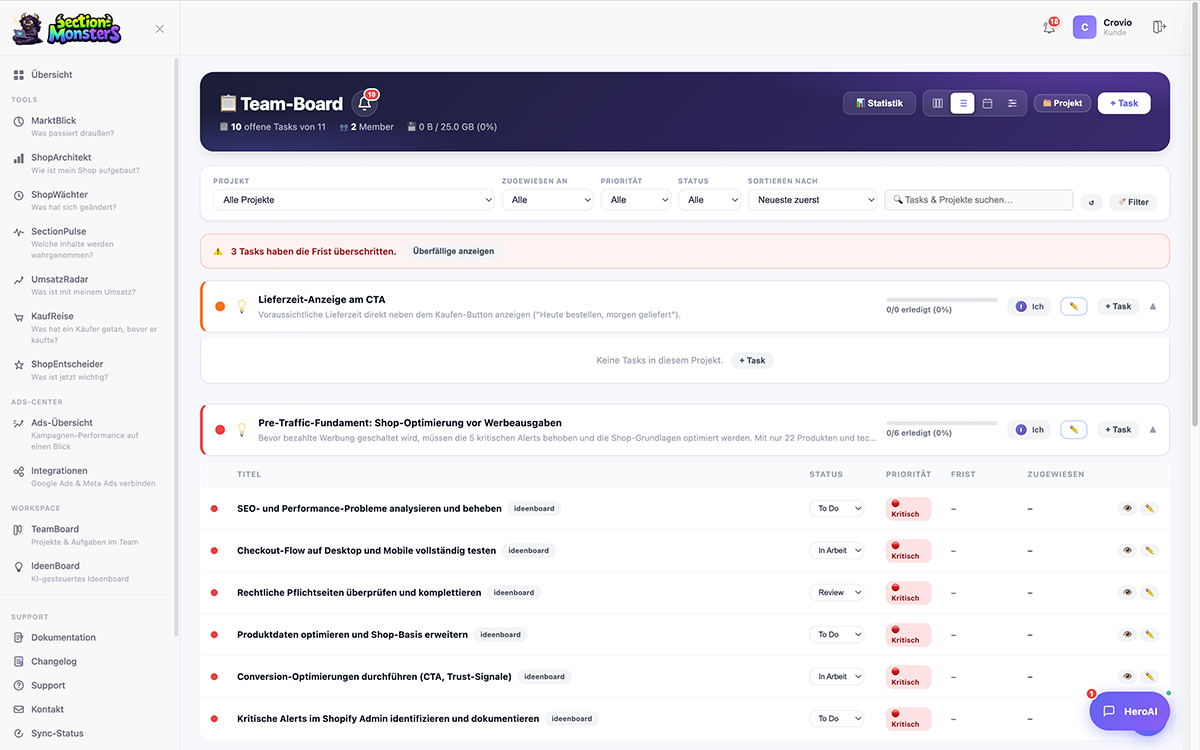Edit the SEO- und Performance-Probleme task
Screen dimensions: 1200x750
(x=1150, y=508)
